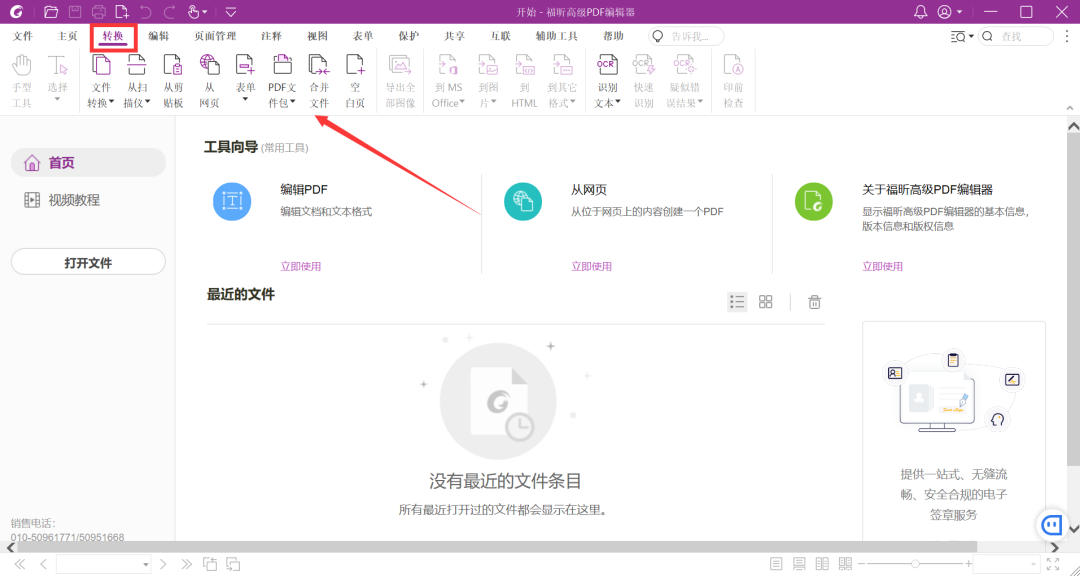Select 首页 in the left sidebar
The image size is (1080, 576).
[88, 163]
